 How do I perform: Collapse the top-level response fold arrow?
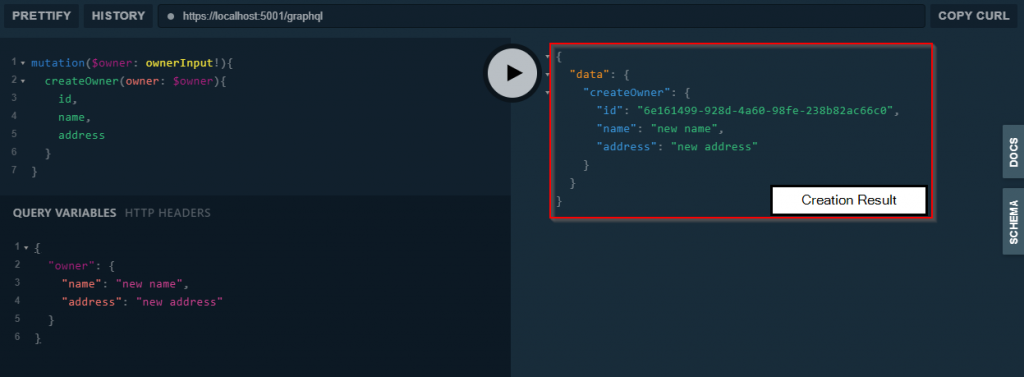pyautogui.click(x=547, y=57)
